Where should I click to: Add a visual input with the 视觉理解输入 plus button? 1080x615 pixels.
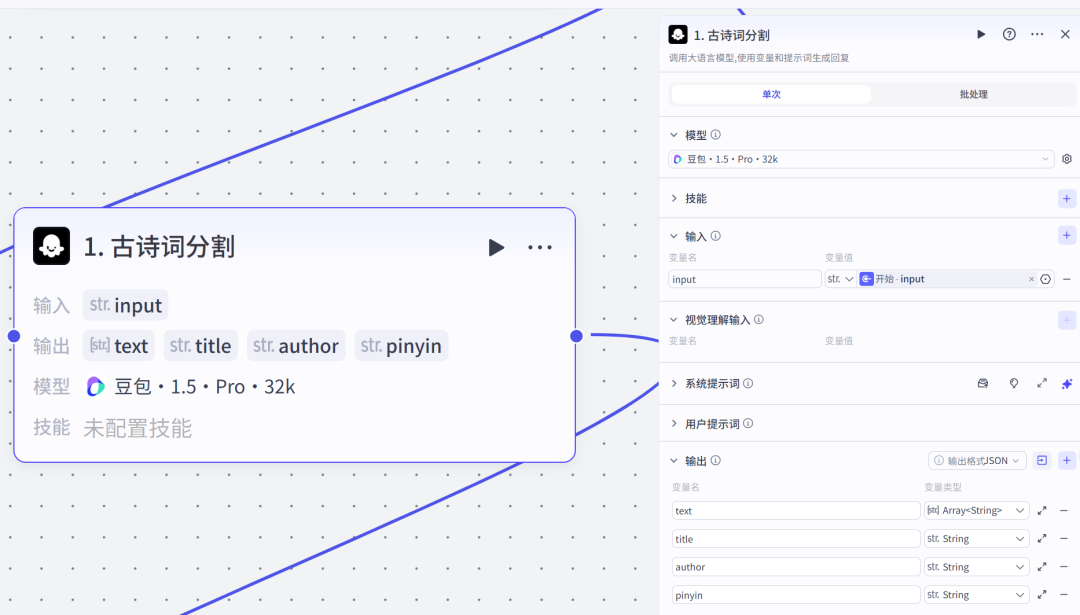click(x=1066, y=320)
